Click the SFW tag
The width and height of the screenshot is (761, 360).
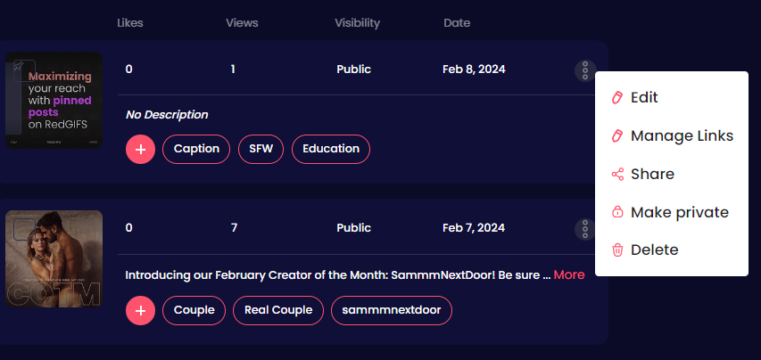pyautogui.click(x=261, y=149)
